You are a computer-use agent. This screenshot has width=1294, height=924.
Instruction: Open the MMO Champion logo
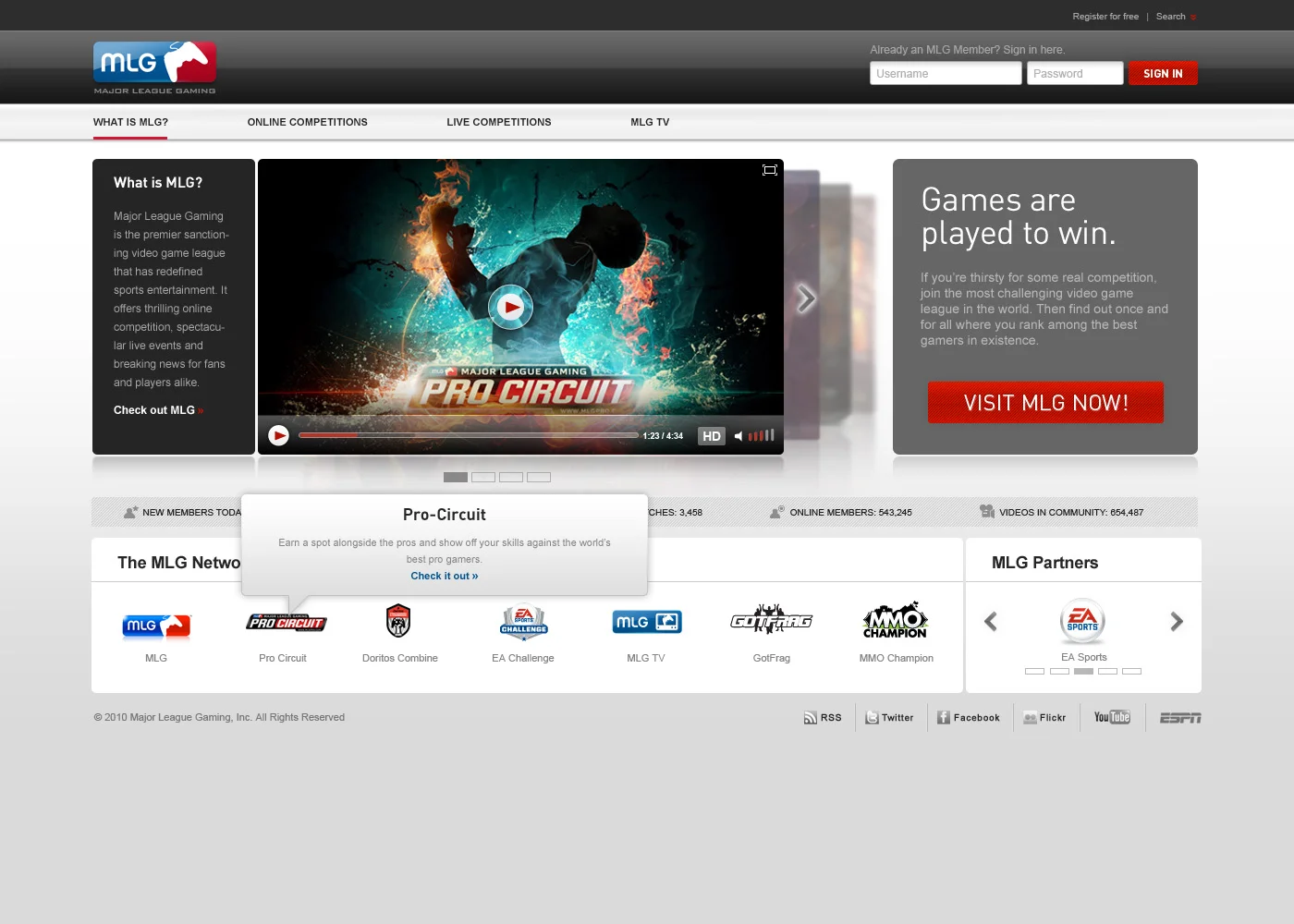click(895, 620)
